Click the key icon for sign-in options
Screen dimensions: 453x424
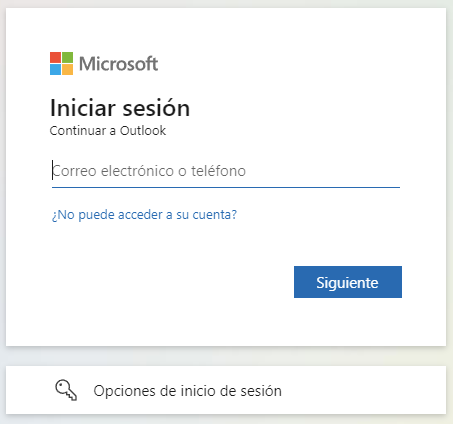[x=66, y=390]
